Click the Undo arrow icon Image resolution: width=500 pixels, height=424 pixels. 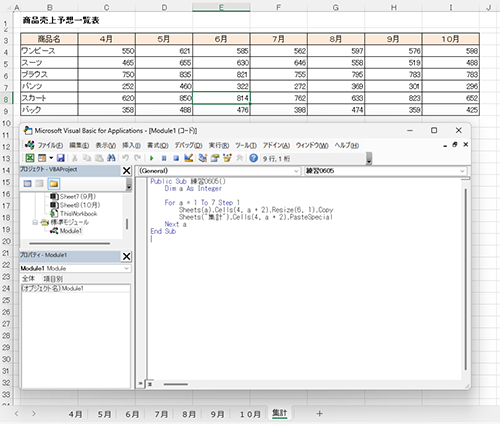coord(125,158)
